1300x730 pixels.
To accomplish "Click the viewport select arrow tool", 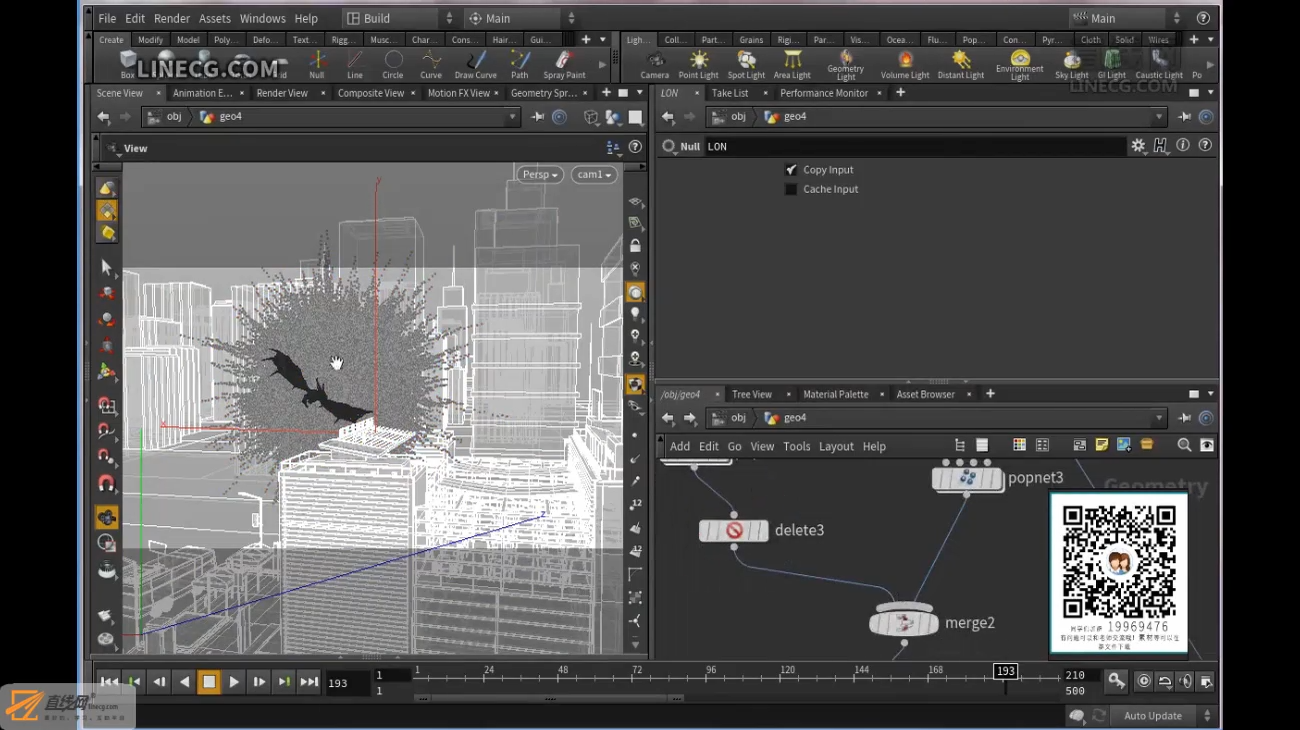I will [x=107, y=267].
